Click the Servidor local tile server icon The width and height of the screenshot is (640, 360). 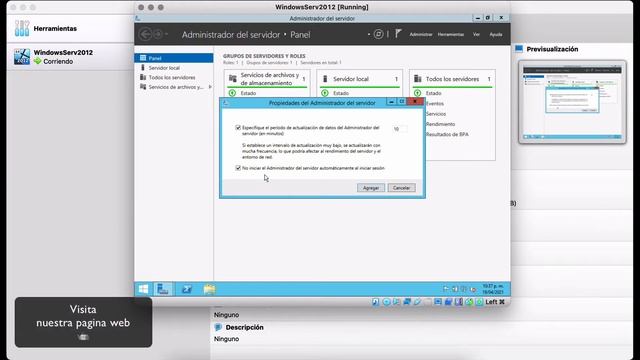(x=325, y=78)
